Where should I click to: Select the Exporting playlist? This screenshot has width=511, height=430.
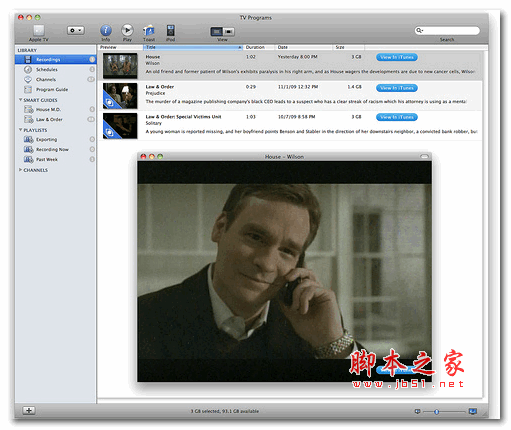point(56,139)
